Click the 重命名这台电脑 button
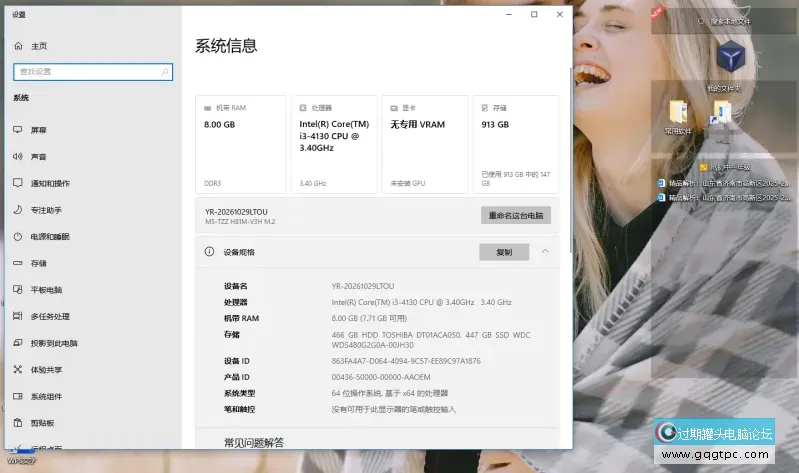The width and height of the screenshot is (799, 473). point(516,215)
